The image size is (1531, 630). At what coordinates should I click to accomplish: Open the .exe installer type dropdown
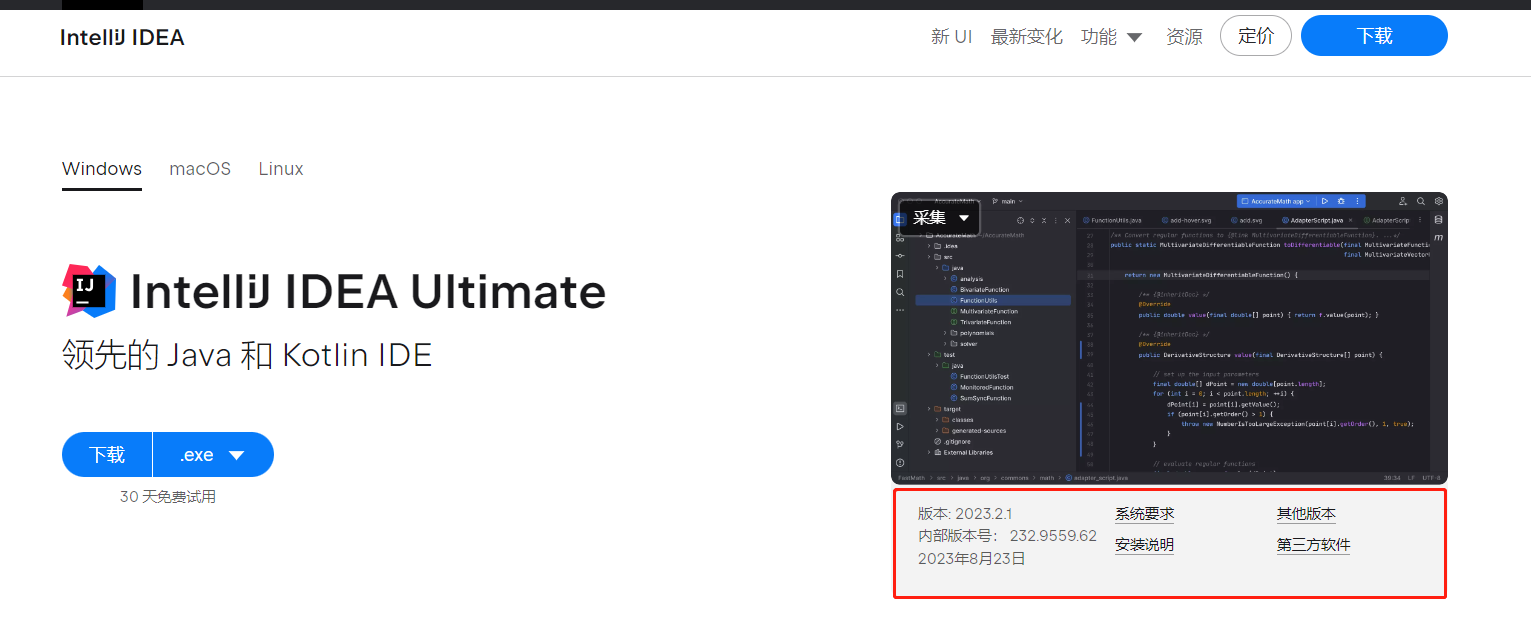point(213,455)
